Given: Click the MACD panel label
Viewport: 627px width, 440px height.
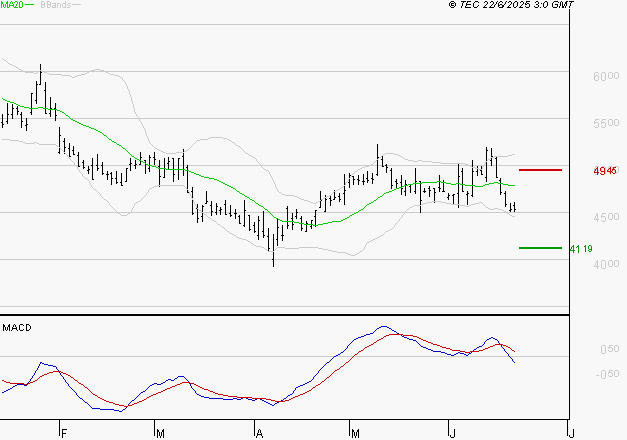Looking at the screenshot, I should (x=17, y=327).
